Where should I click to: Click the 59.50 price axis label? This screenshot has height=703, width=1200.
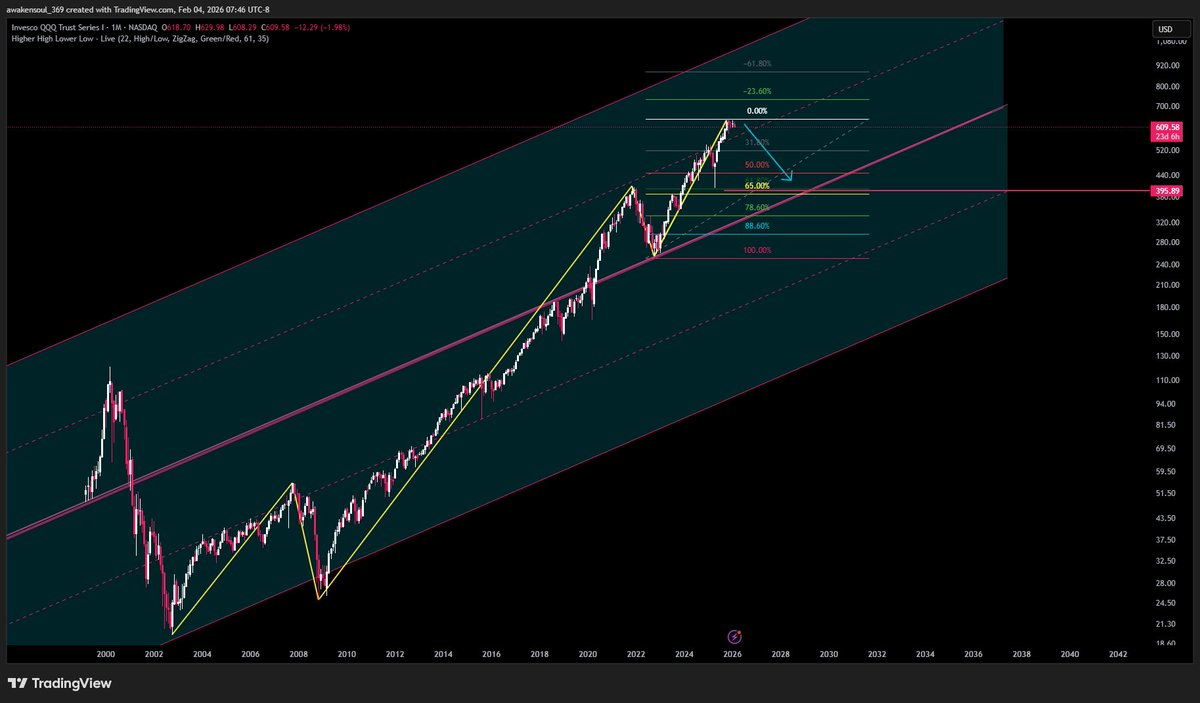click(x=1168, y=472)
